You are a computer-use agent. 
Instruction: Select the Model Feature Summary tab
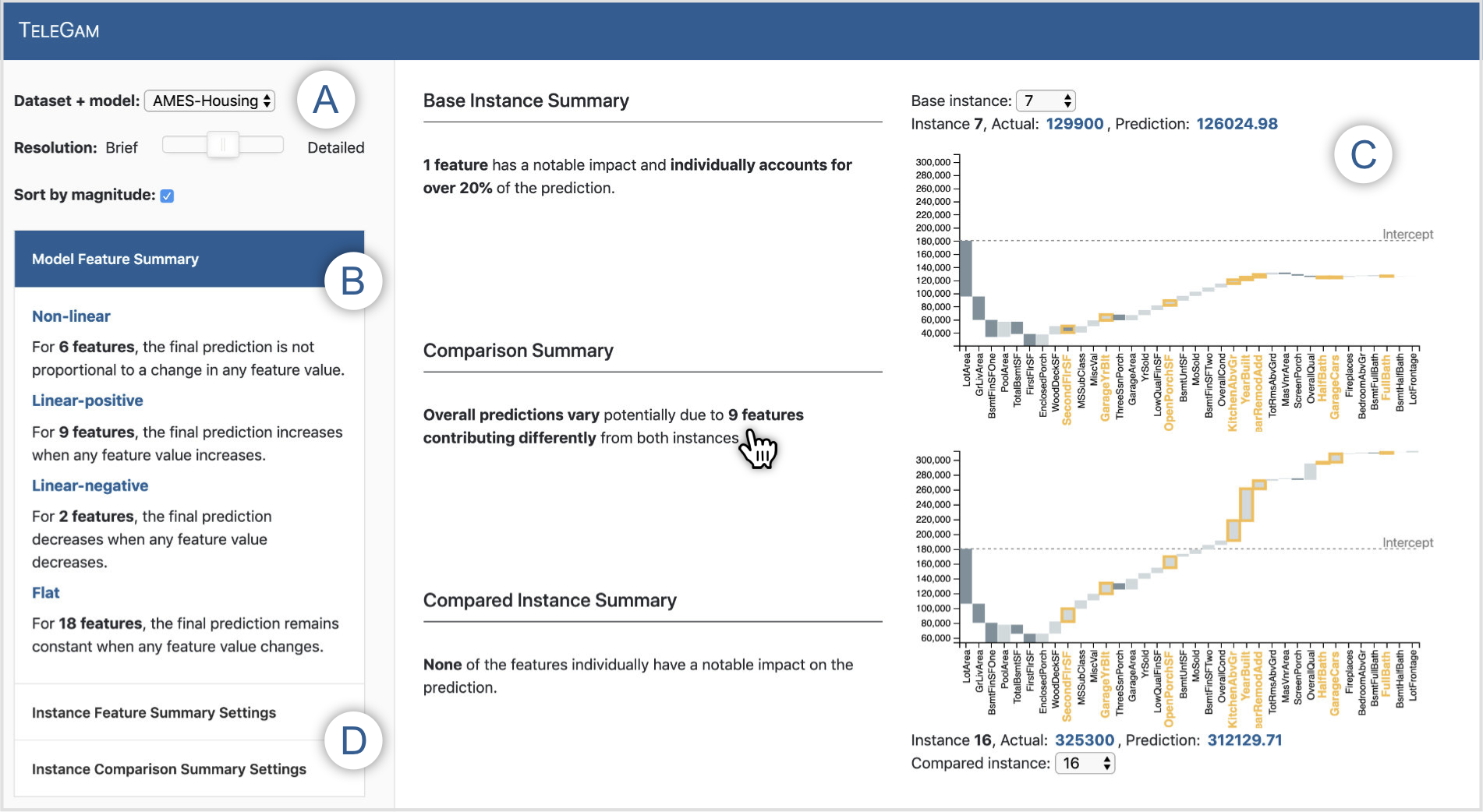[115, 259]
